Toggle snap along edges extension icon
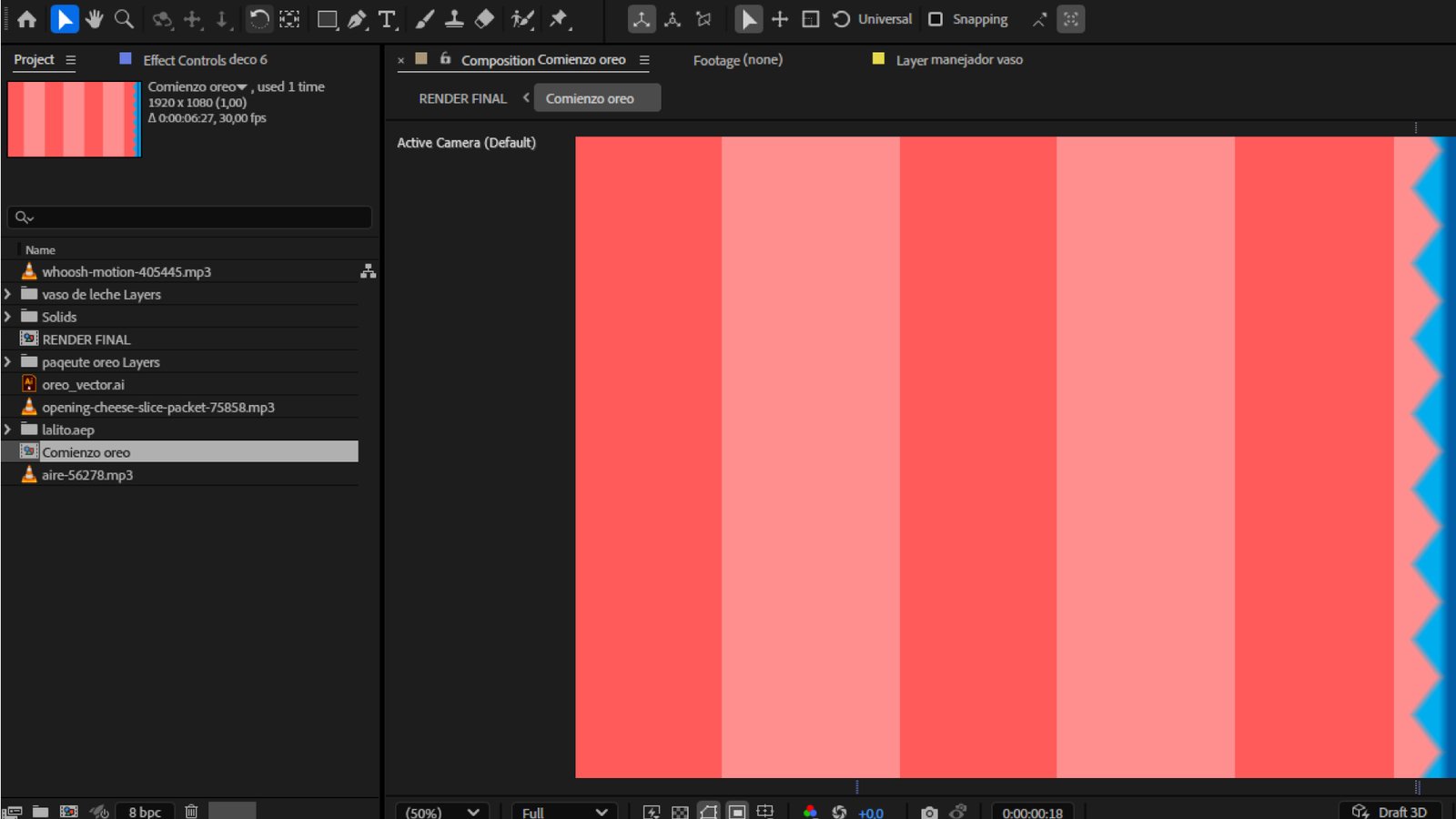 1039,19
